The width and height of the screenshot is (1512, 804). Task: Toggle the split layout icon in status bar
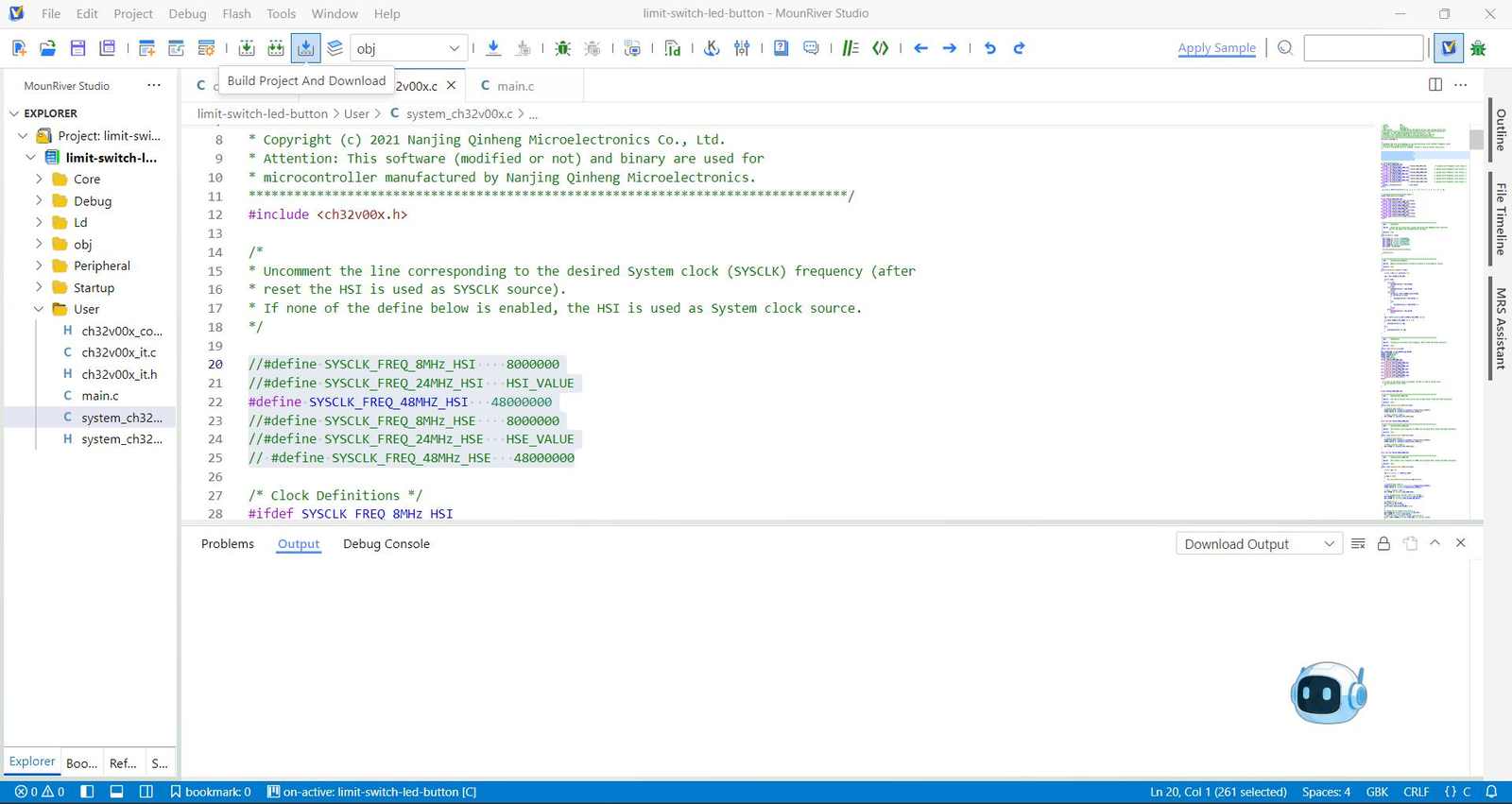(146, 792)
